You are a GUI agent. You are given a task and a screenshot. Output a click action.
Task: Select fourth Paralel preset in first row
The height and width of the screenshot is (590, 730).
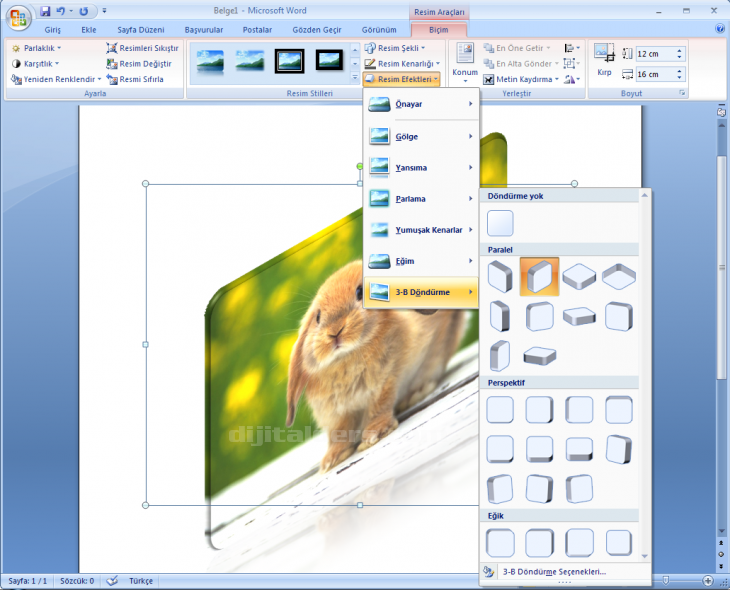coord(619,277)
